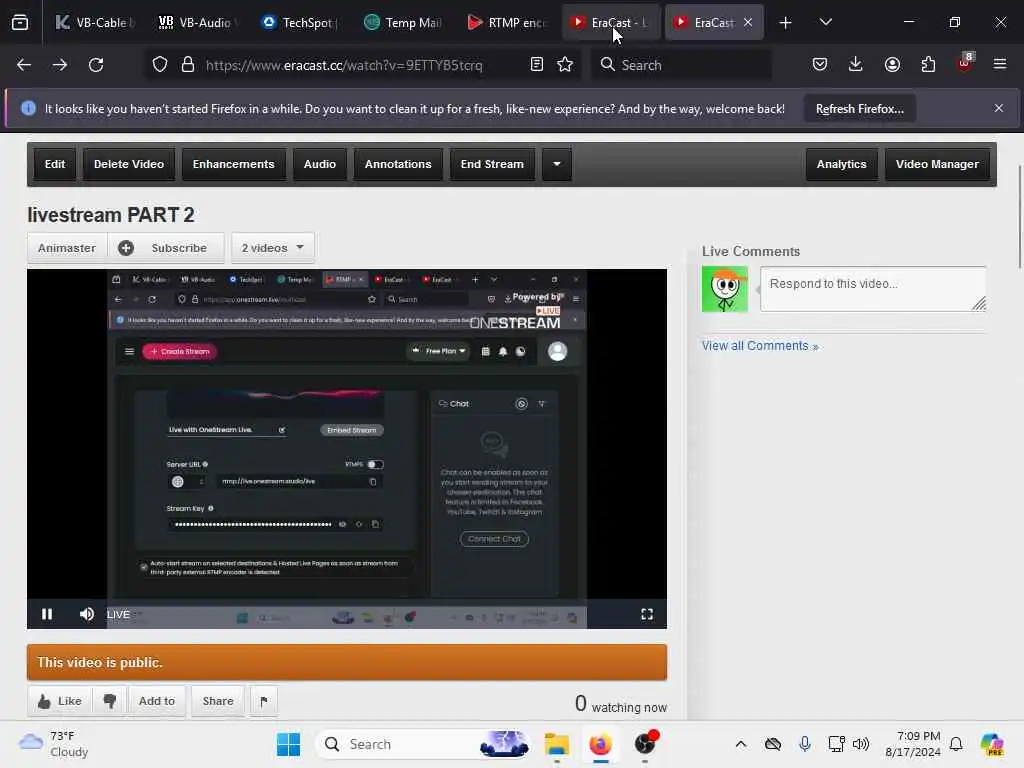Switch to the VB-Cable tab

point(95,22)
